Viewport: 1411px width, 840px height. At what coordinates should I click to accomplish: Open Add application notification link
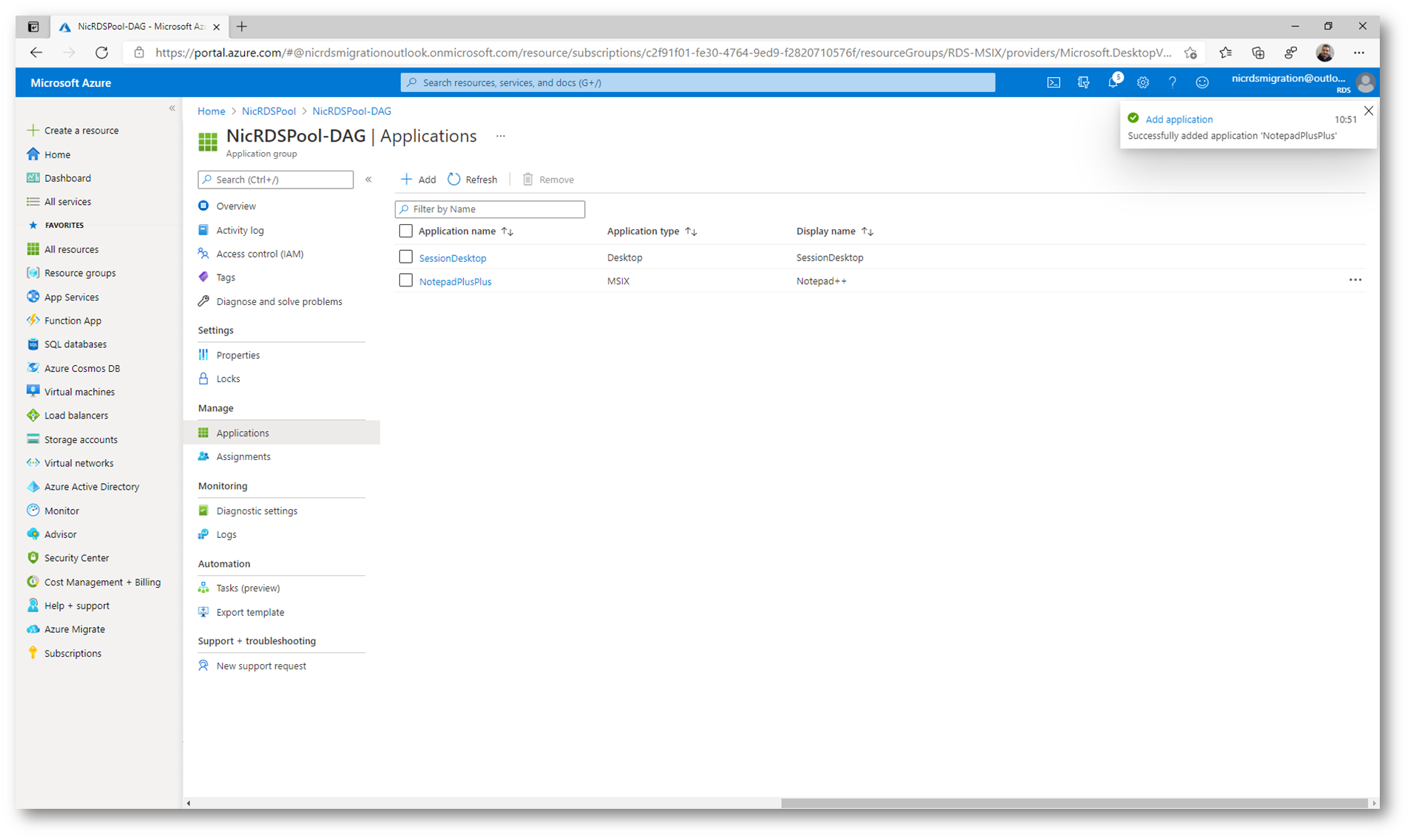pos(1179,119)
